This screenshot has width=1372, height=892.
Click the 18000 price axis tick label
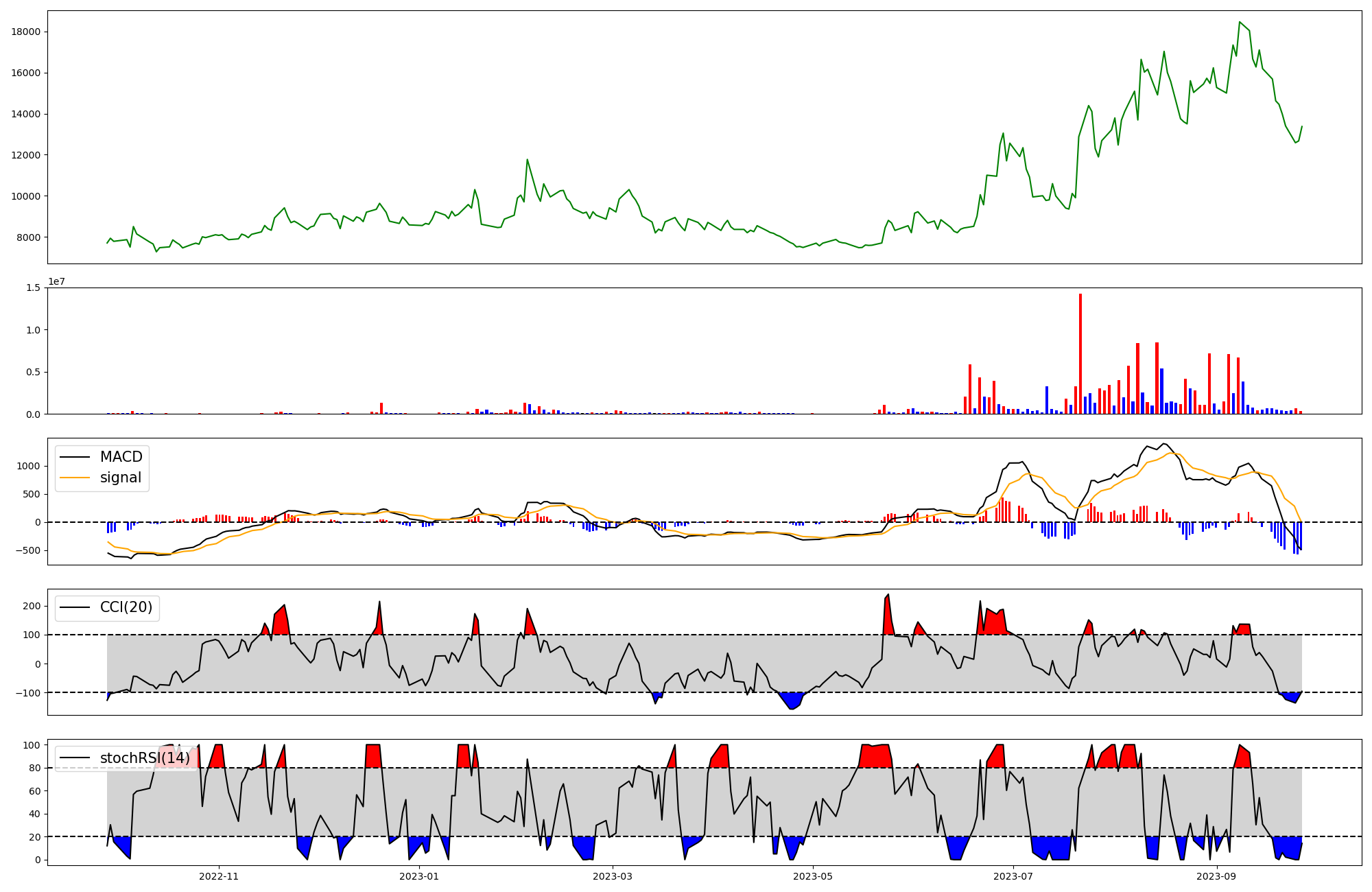coord(26,32)
